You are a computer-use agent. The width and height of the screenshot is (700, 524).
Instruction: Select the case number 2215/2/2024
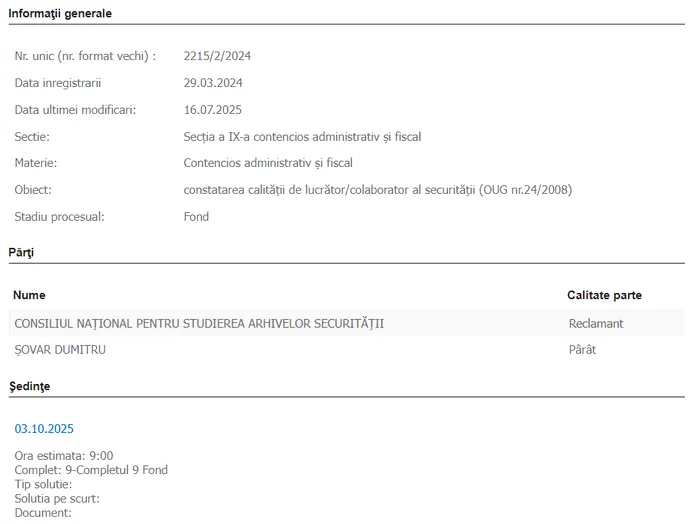click(x=217, y=56)
